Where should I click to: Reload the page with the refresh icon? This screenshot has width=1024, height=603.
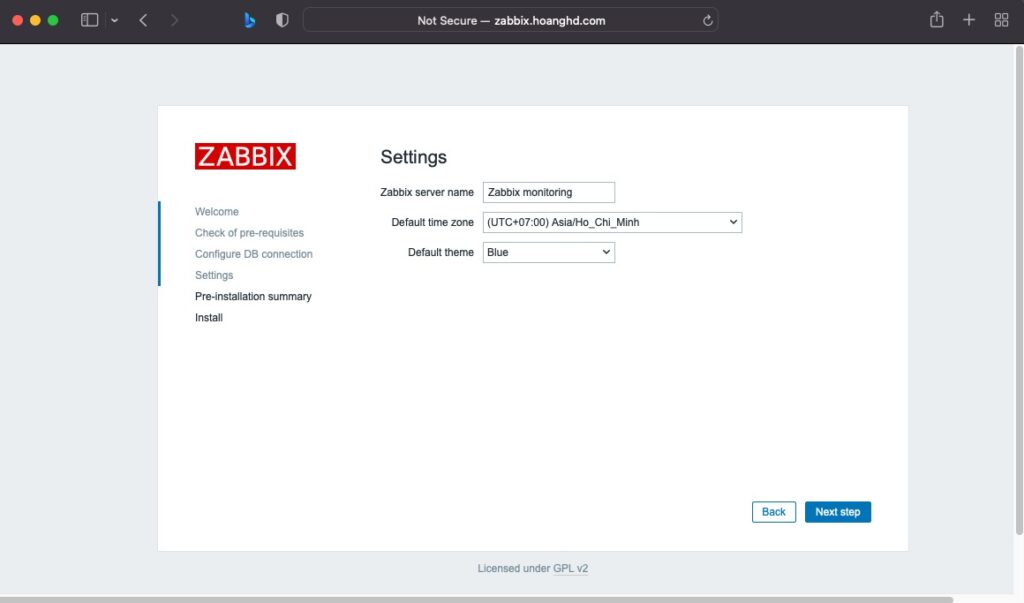[707, 20]
